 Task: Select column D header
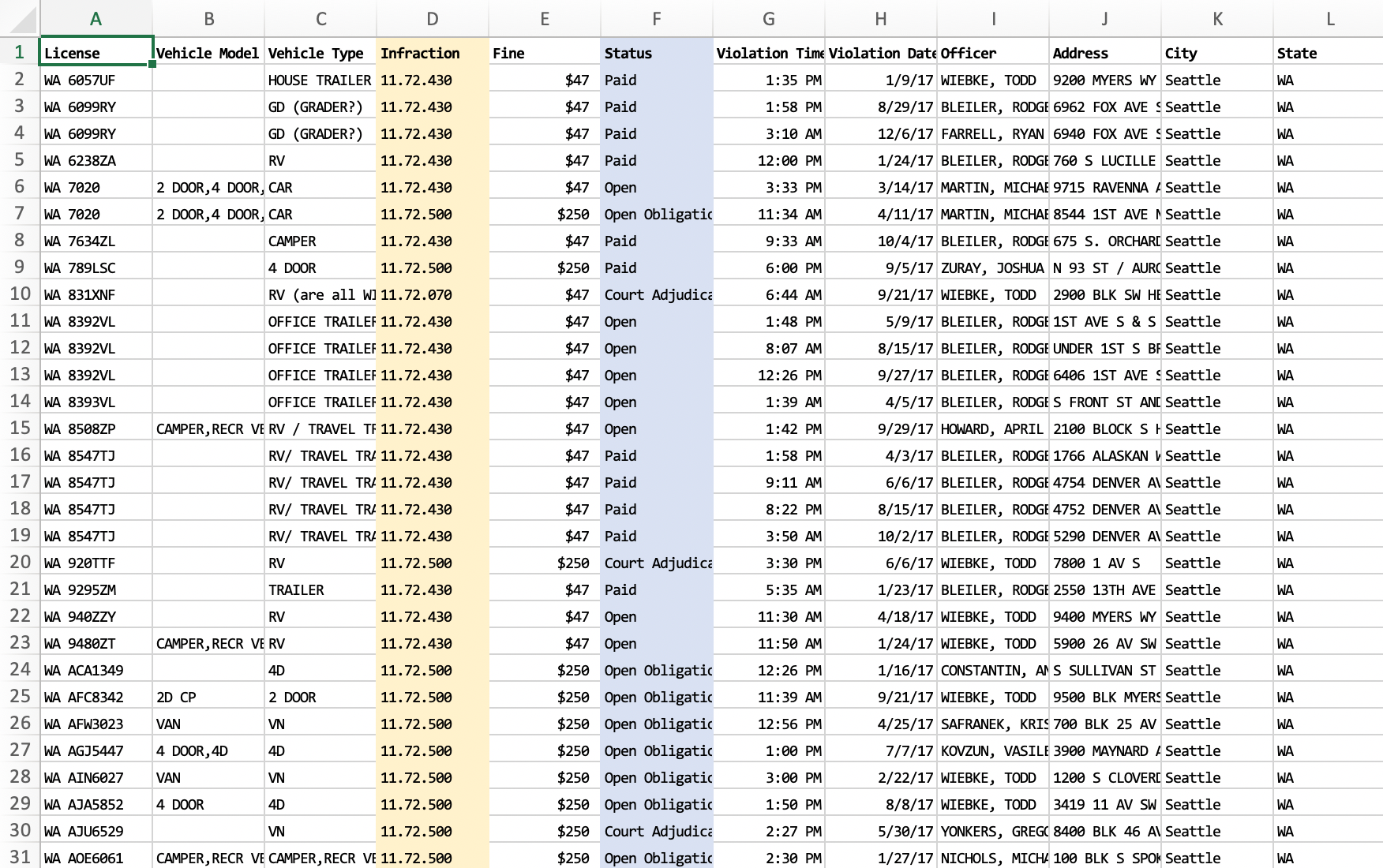click(x=432, y=19)
